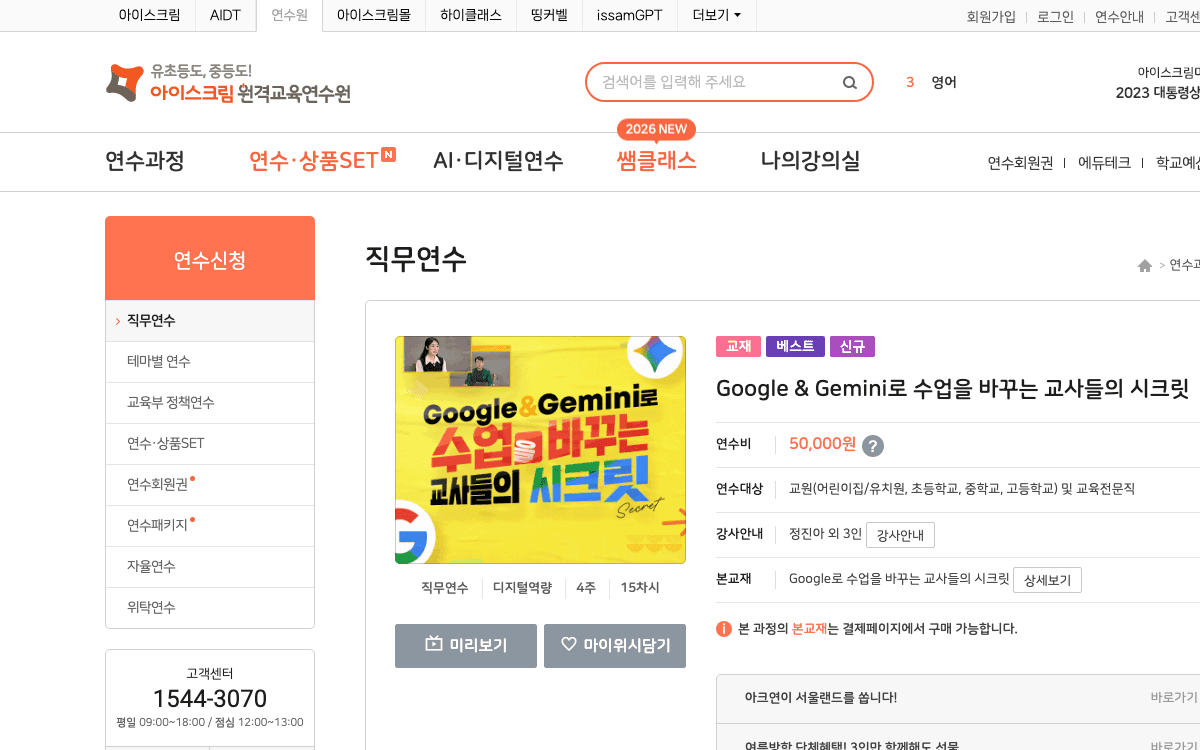Click the customer center number 1544-3070
The width and height of the screenshot is (1200, 750).
click(x=210, y=698)
